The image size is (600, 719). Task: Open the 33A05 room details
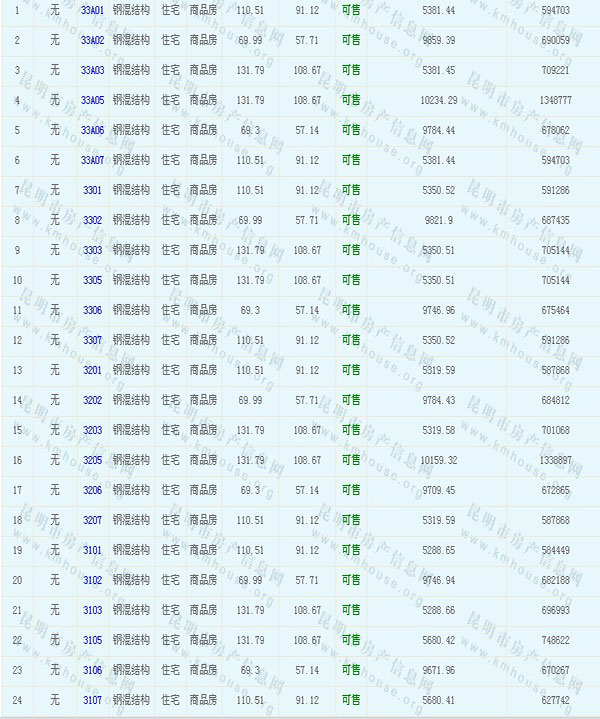[x=92, y=100]
